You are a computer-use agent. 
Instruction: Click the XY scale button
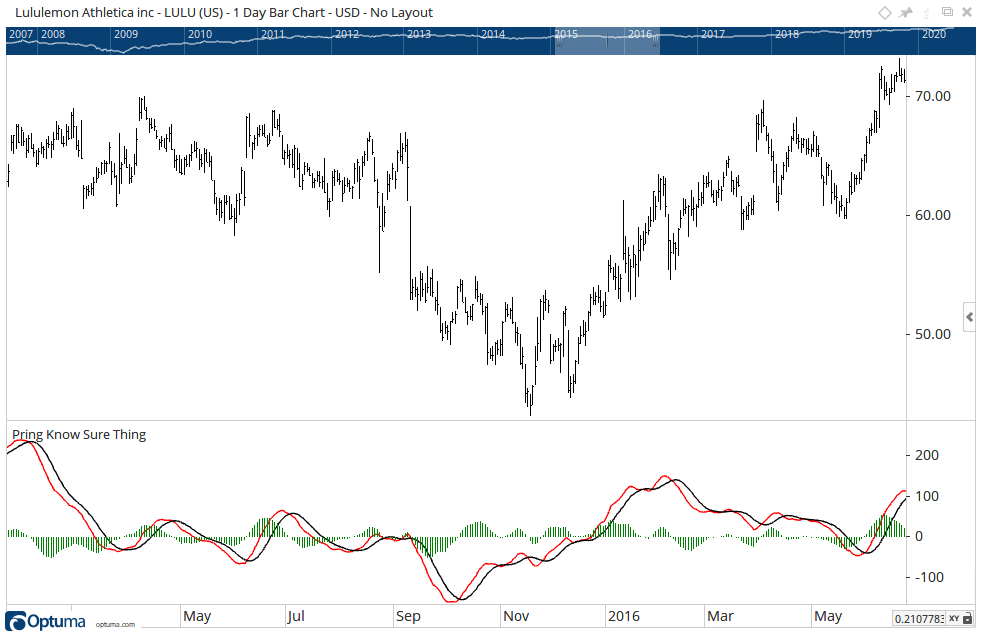[x=954, y=619]
